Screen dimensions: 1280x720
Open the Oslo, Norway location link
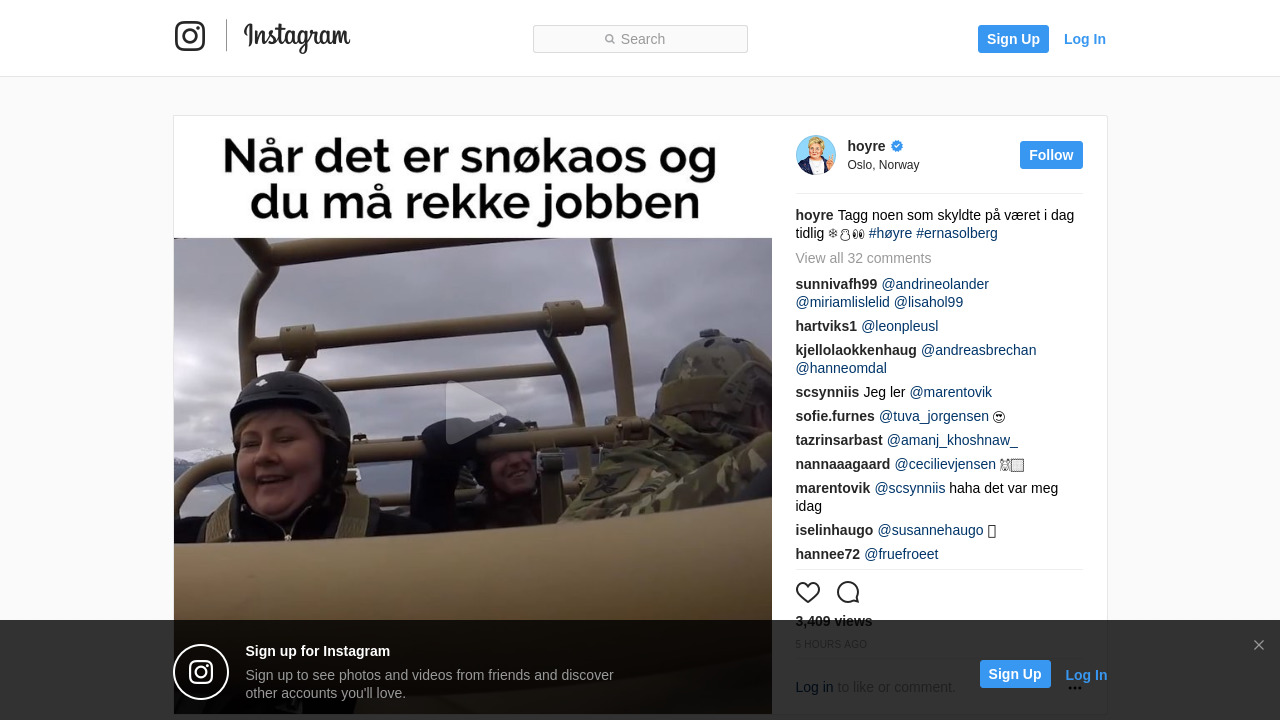click(x=883, y=165)
